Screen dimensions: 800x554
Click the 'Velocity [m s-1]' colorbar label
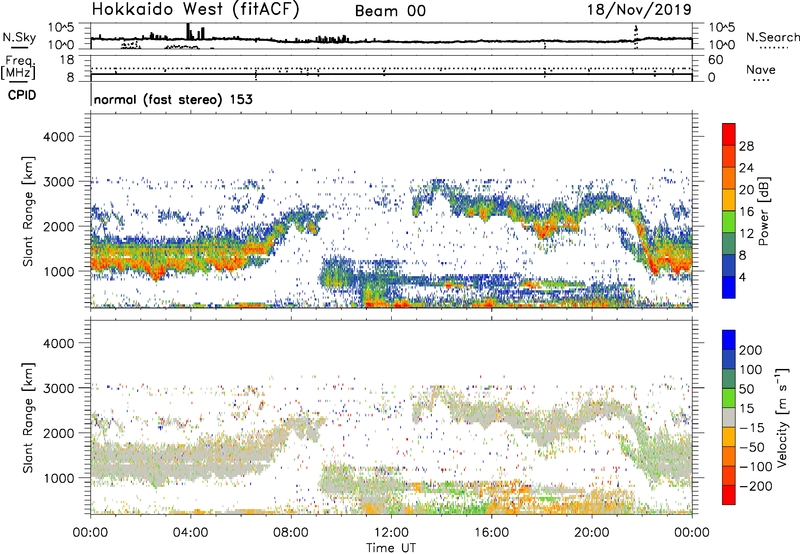click(781, 417)
